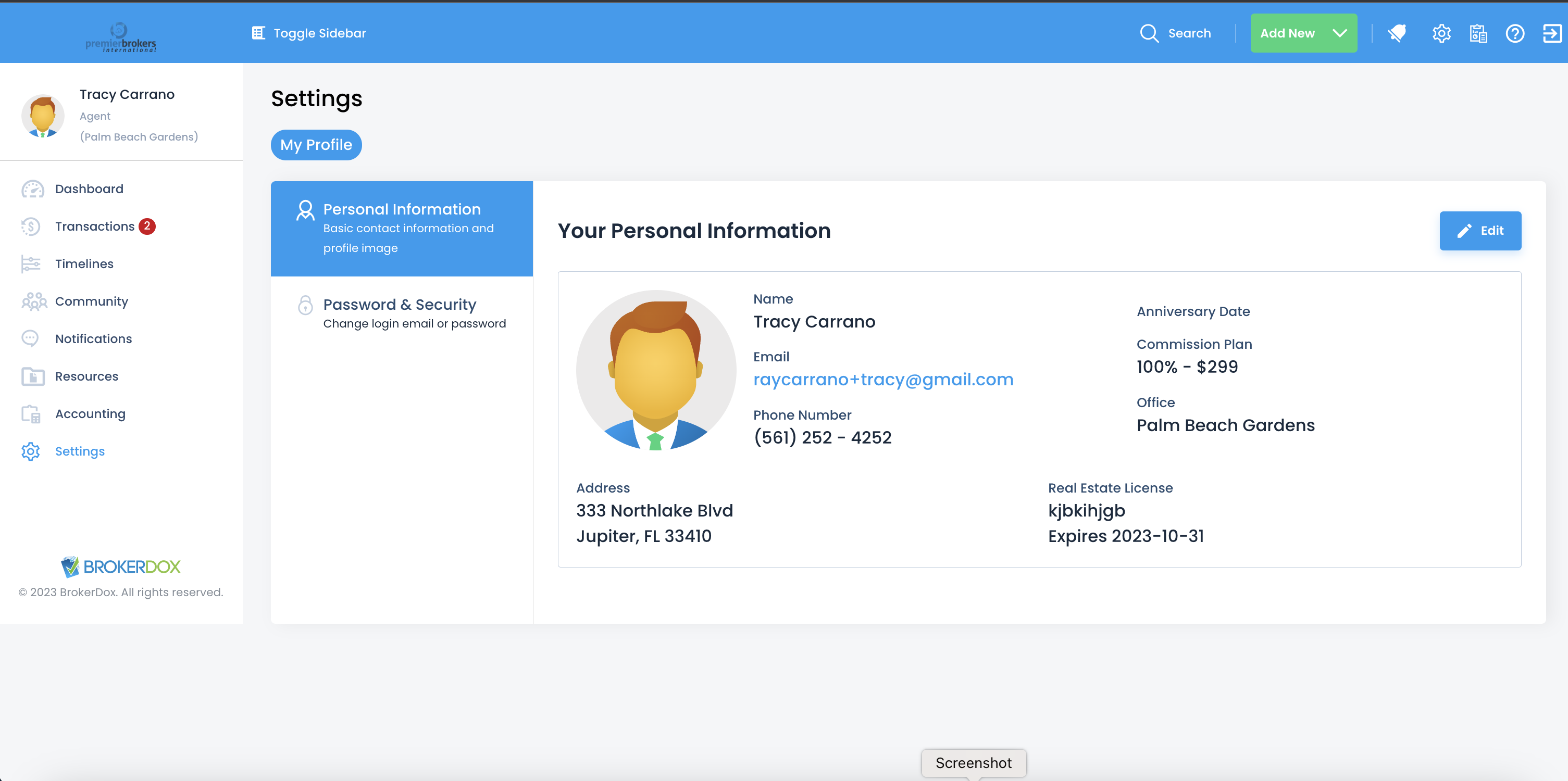Screen dimensions: 1568x781
Task: Click the Notifications chat bubble icon
Action: (x=30, y=339)
